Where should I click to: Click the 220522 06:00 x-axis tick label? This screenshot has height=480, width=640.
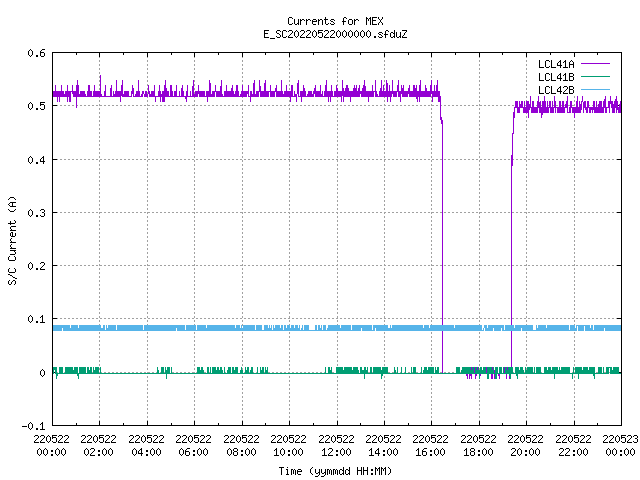tap(193, 445)
